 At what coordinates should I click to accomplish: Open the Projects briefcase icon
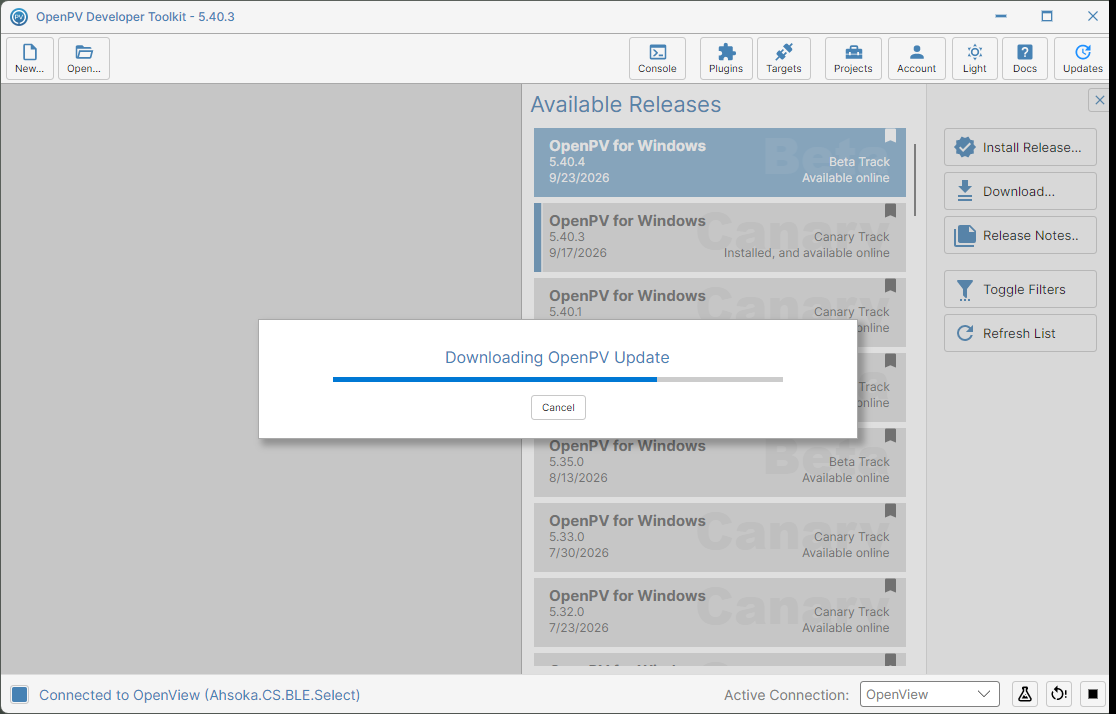(853, 58)
